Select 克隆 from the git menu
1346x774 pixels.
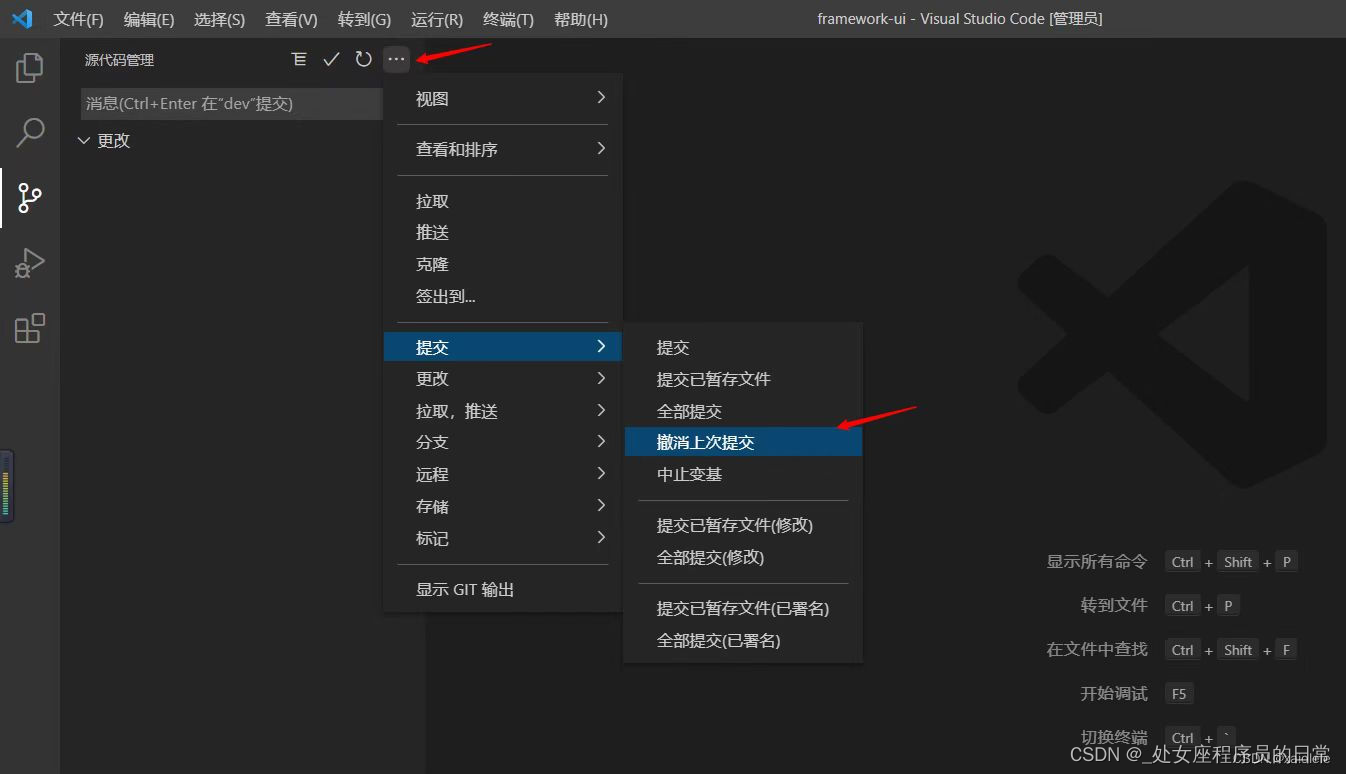pyautogui.click(x=503, y=264)
